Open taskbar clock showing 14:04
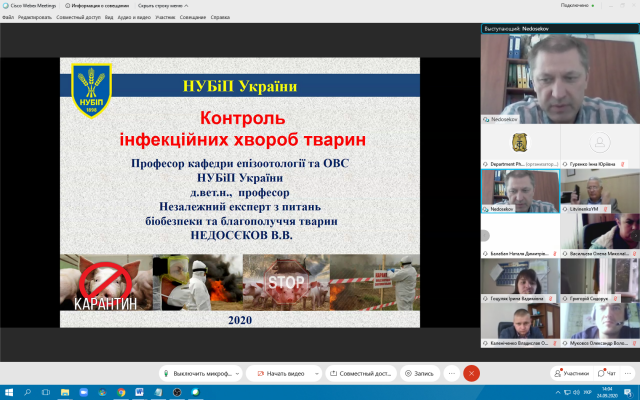 607,393
